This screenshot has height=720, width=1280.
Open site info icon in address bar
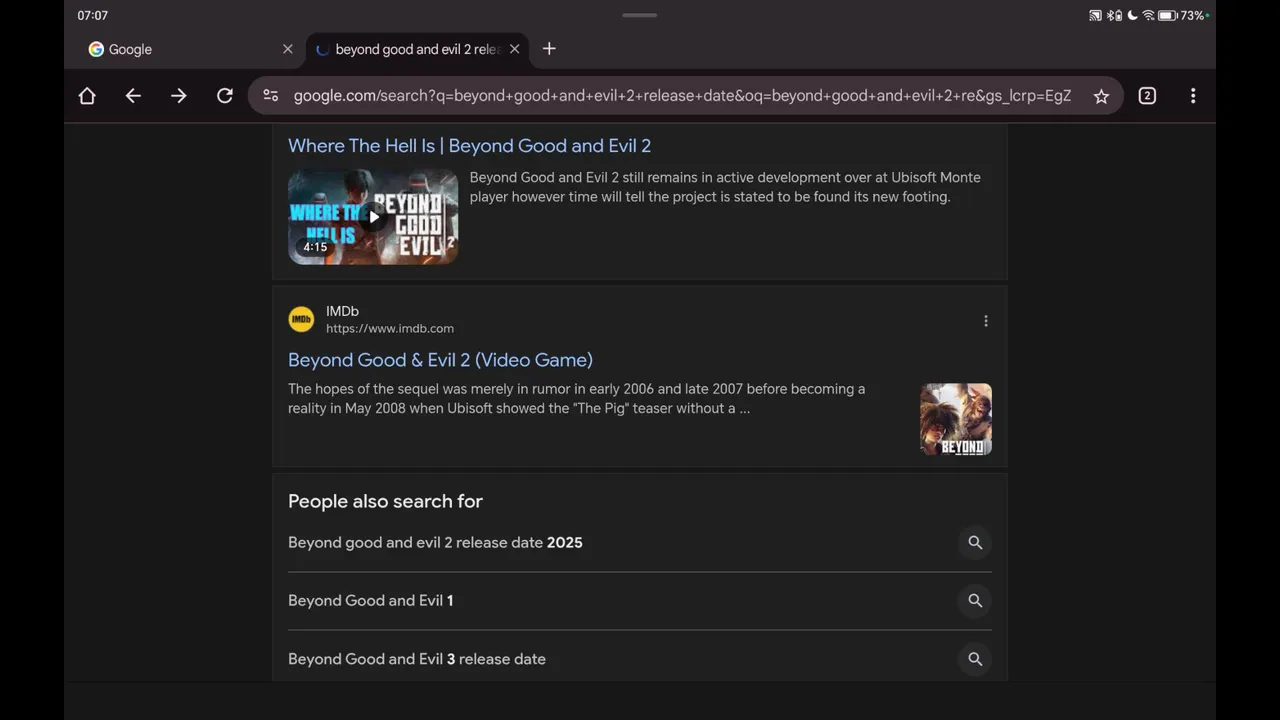(271, 96)
